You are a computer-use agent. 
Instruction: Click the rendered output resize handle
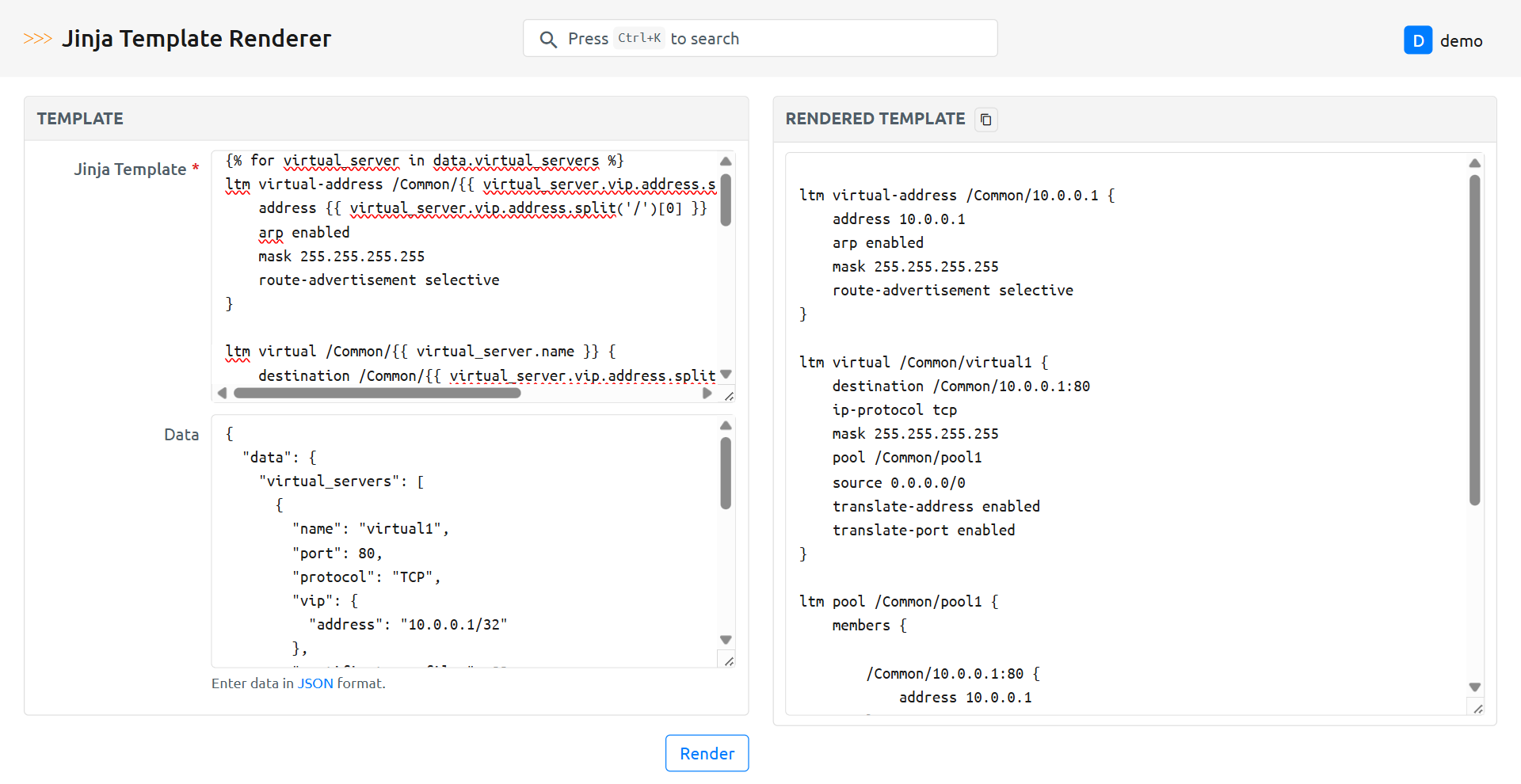(x=1477, y=709)
